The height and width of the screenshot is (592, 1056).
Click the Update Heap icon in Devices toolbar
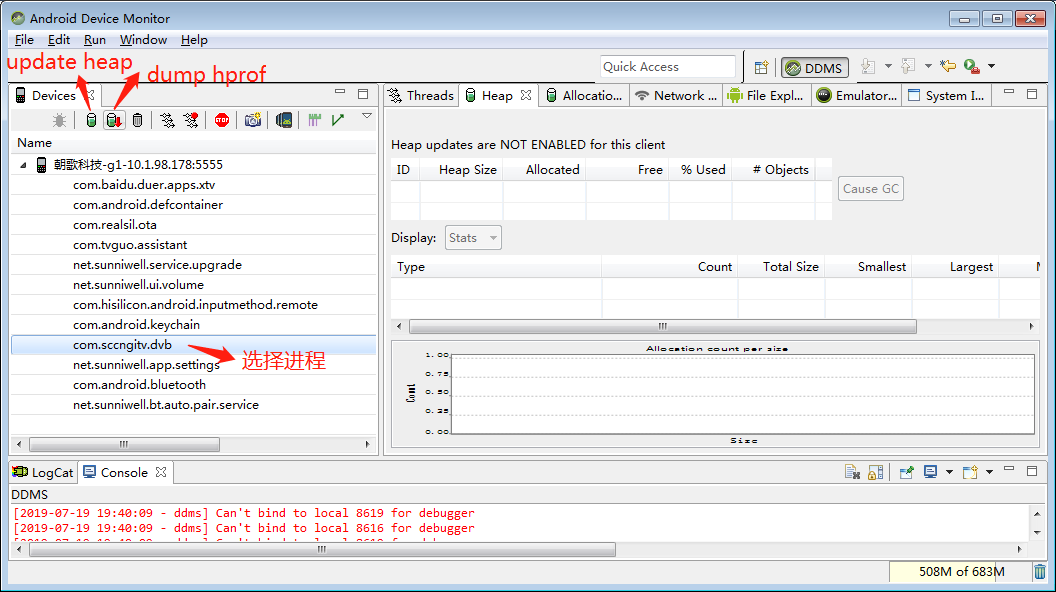91,121
